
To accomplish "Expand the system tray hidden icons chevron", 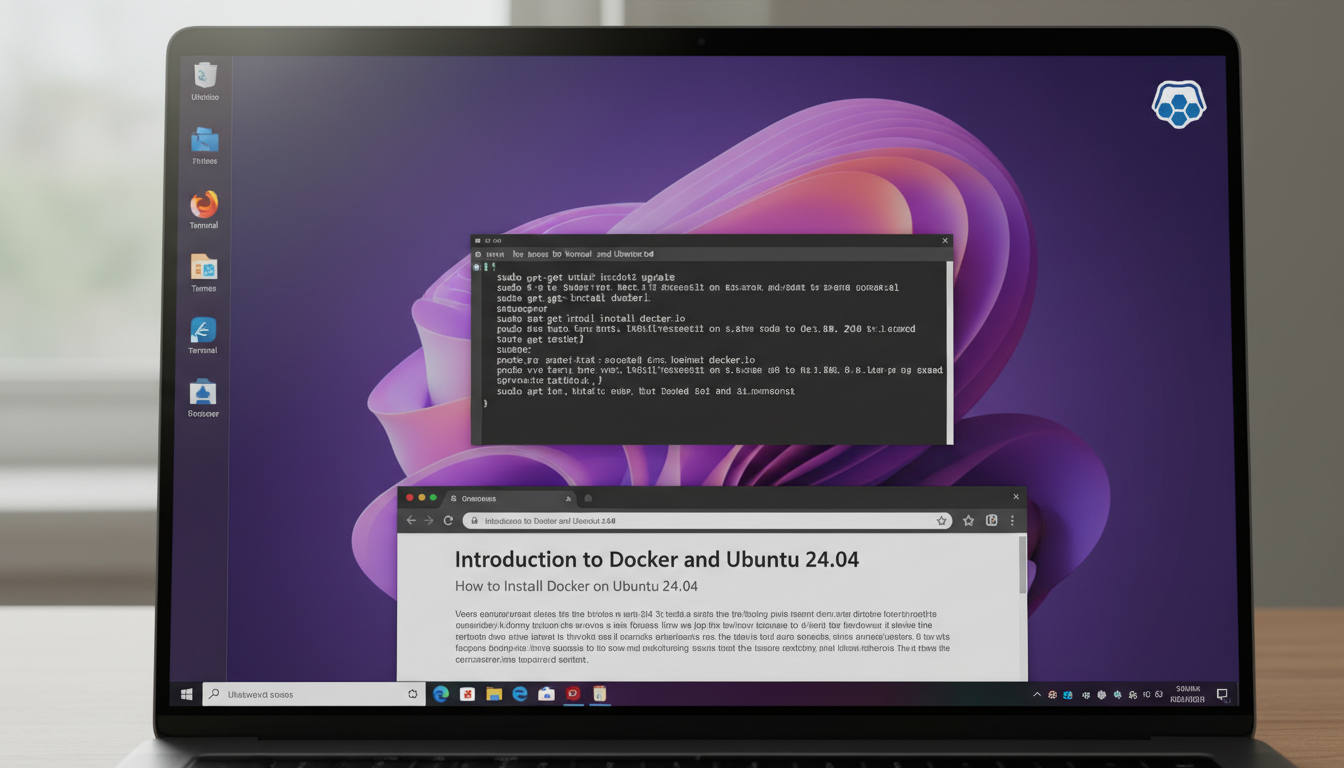I will click(1037, 694).
